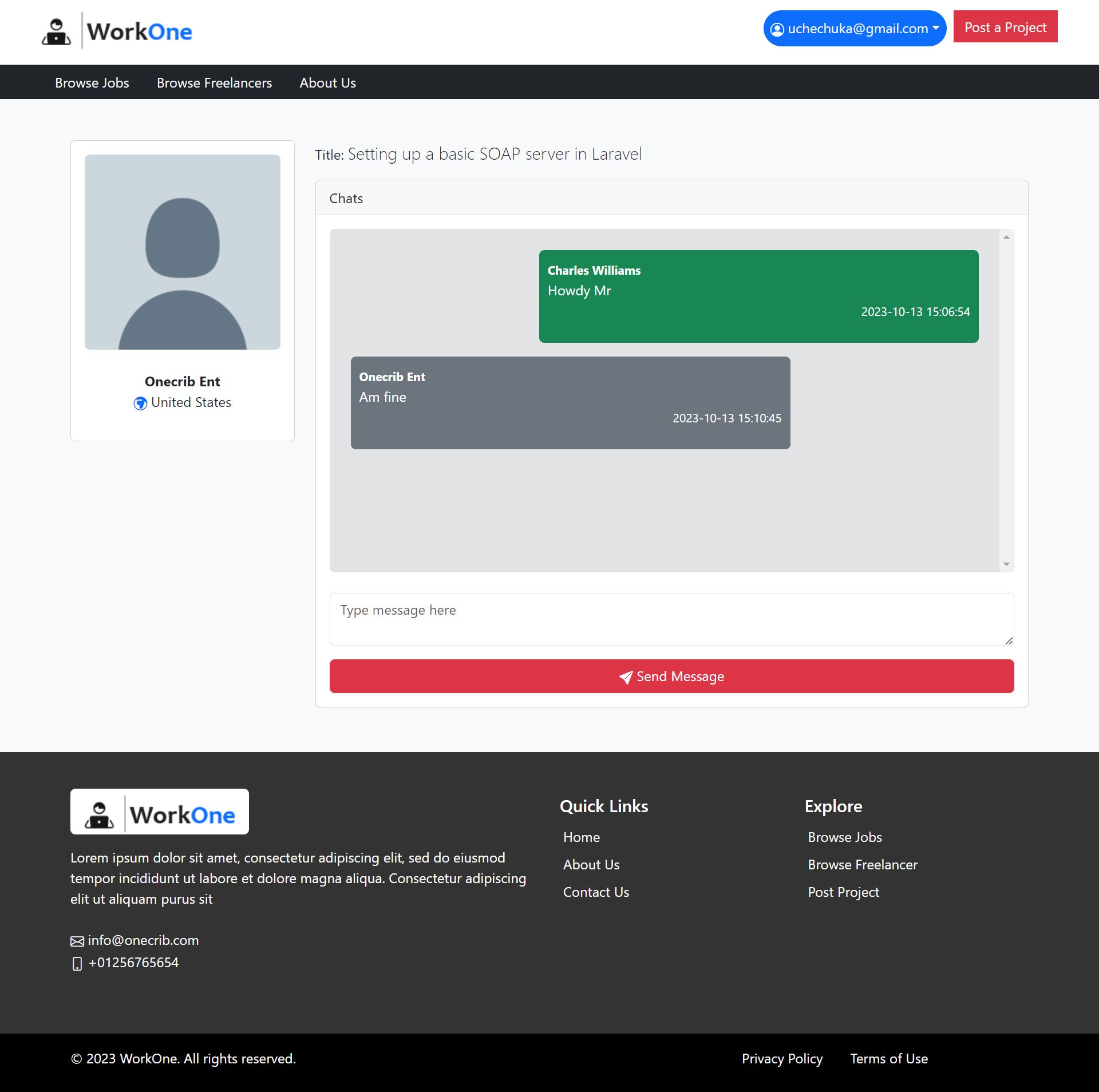
Task: Click the phone icon in the footer
Action: click(x=77, y=964)
